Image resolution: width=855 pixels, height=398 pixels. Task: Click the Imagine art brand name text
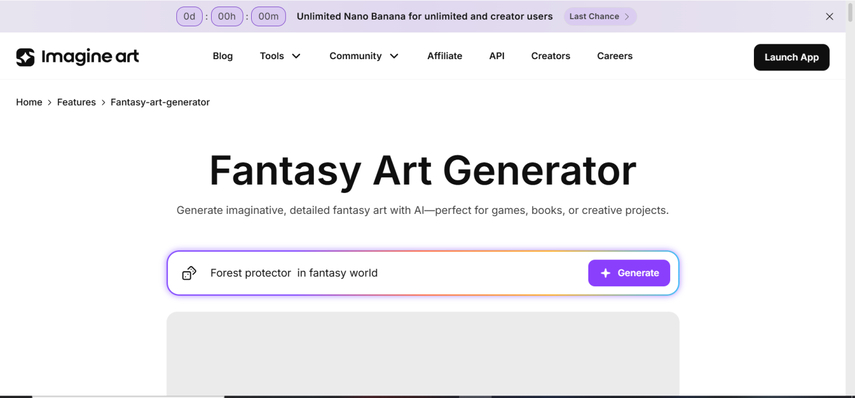point(90,57)
